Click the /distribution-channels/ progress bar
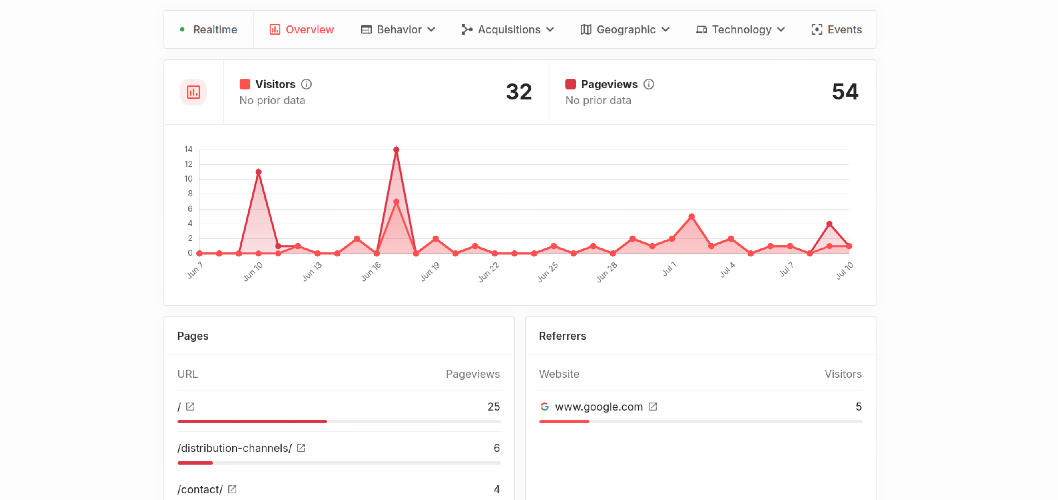Viewport: 1058px width, 500px height. coord(339,463)
